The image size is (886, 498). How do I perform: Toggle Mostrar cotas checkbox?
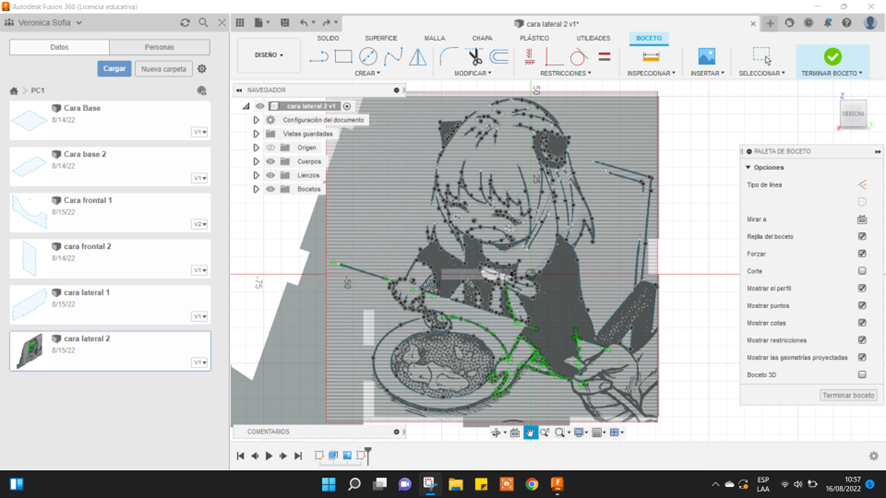click(x=862, y=323)
